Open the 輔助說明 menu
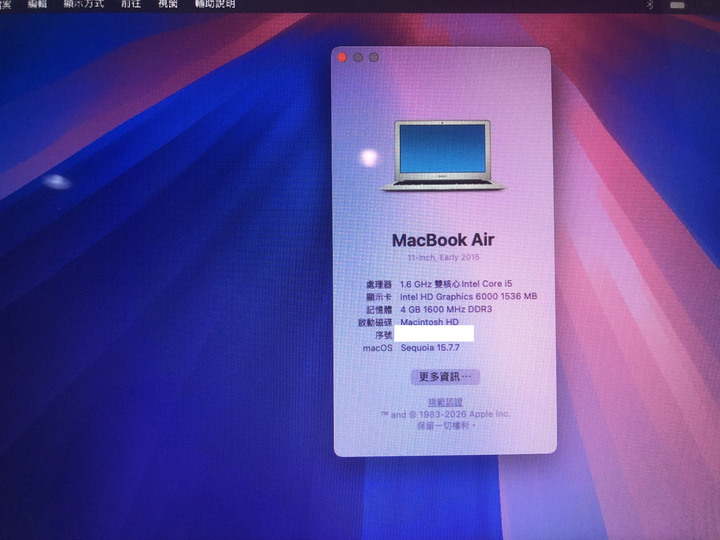The image size is (720, 540). [x=215, y=4]
